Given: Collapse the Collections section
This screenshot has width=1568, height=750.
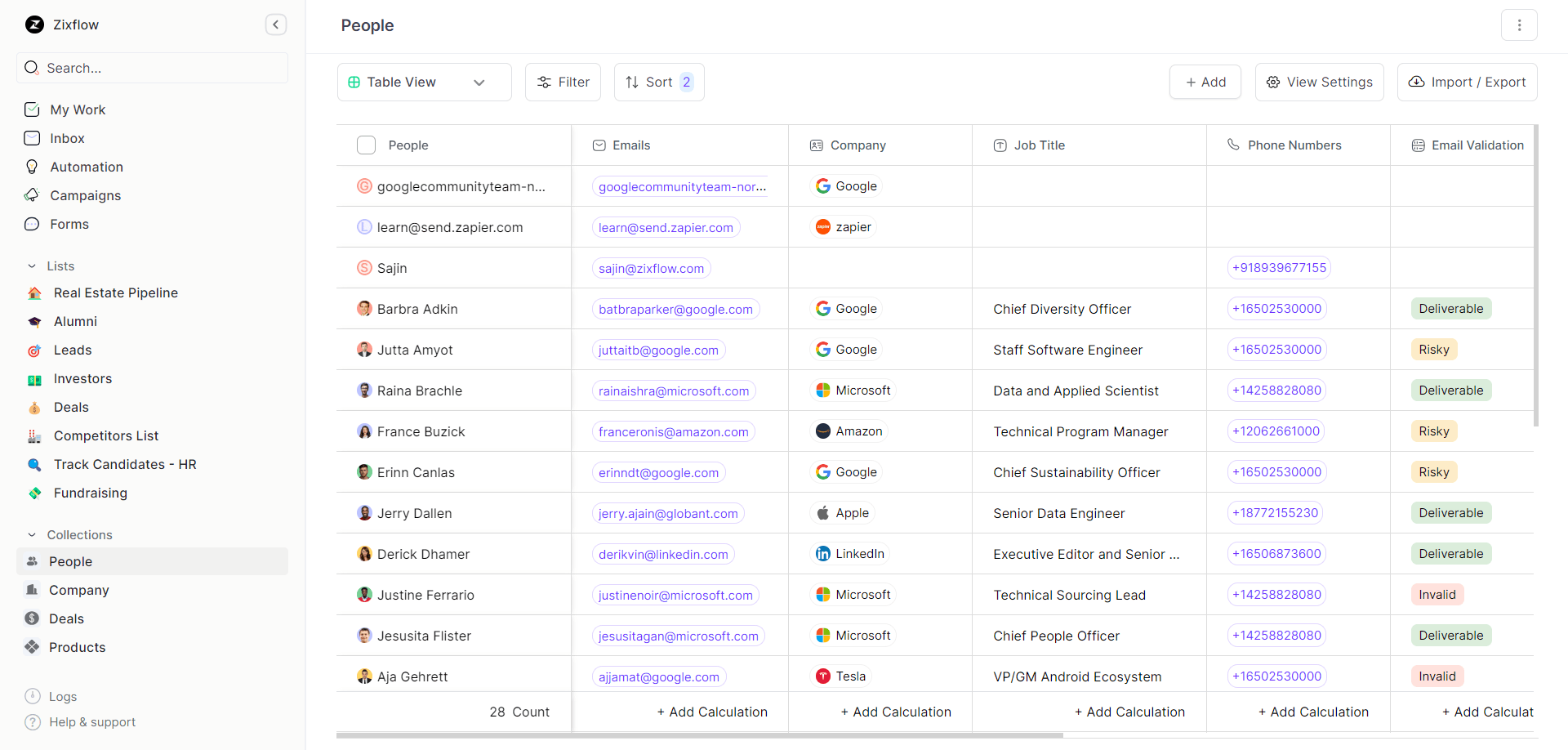Looking at the screenshot, I should coord(32,534).
